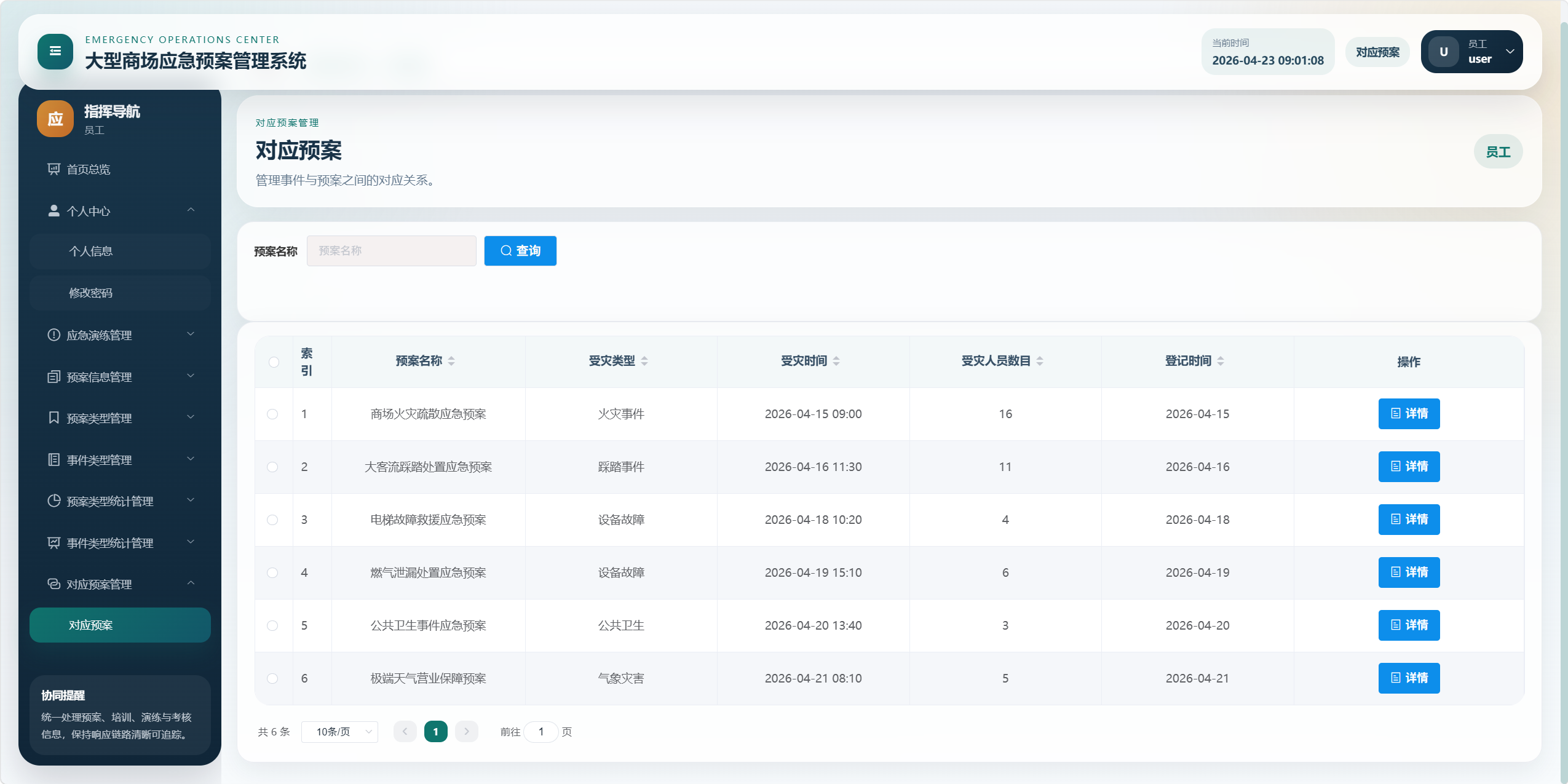Click the orange 应 logo badge
The width and height of the screenshot is (1568, 784).
point(55,119)
